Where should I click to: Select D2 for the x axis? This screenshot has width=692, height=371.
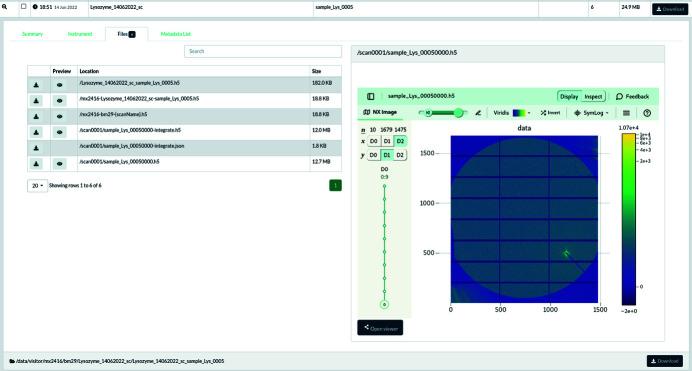coord(400,141)
